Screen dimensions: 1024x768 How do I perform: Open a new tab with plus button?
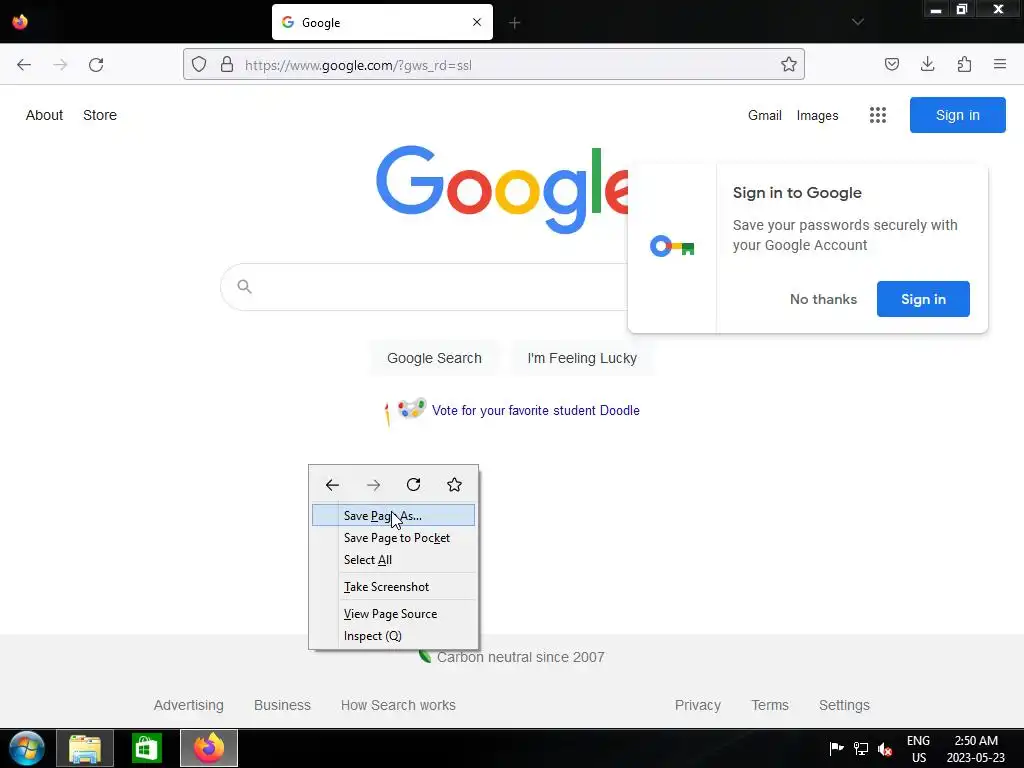[515, 23]
